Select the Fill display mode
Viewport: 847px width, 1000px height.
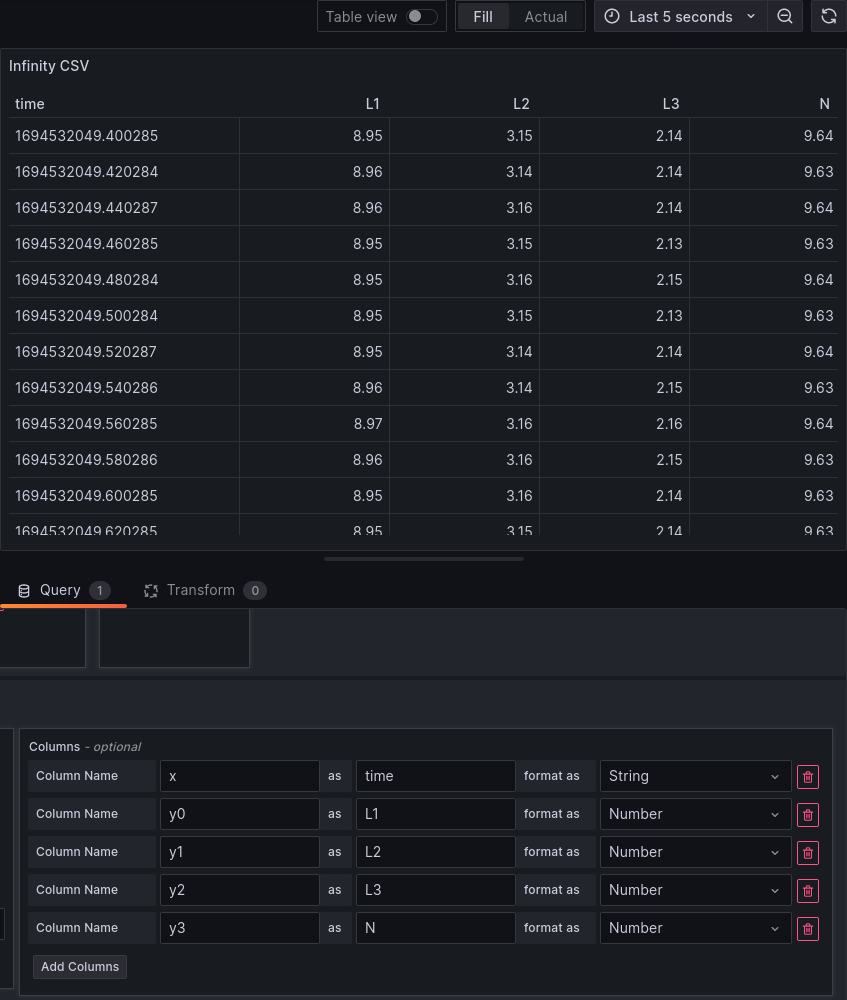pyautogui.click(x=483, y=16)
